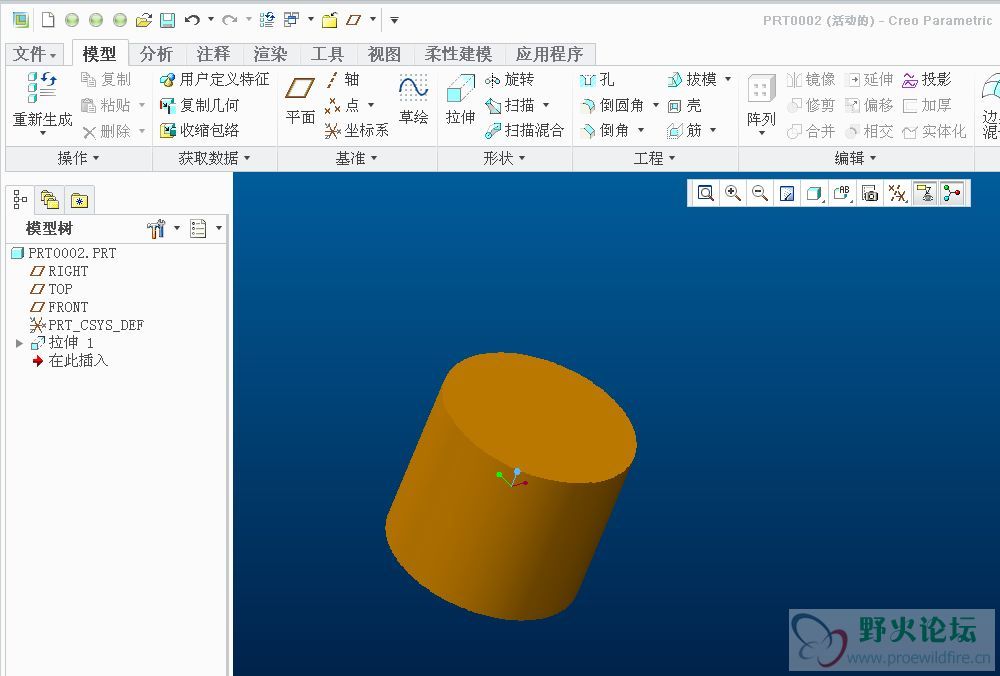Select the 壳 shell tool

click(684, 105)
